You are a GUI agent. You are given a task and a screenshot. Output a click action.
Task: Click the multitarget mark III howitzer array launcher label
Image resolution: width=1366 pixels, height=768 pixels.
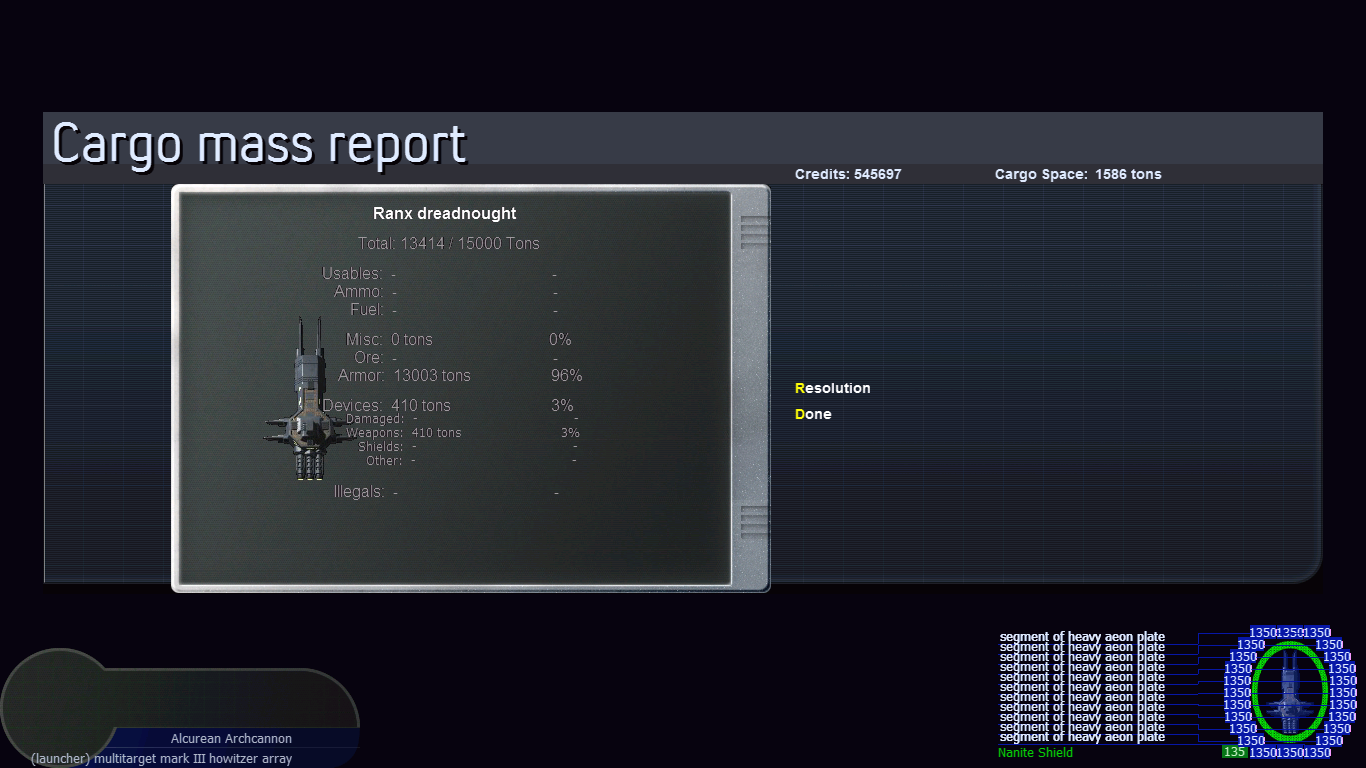(161, 759)
